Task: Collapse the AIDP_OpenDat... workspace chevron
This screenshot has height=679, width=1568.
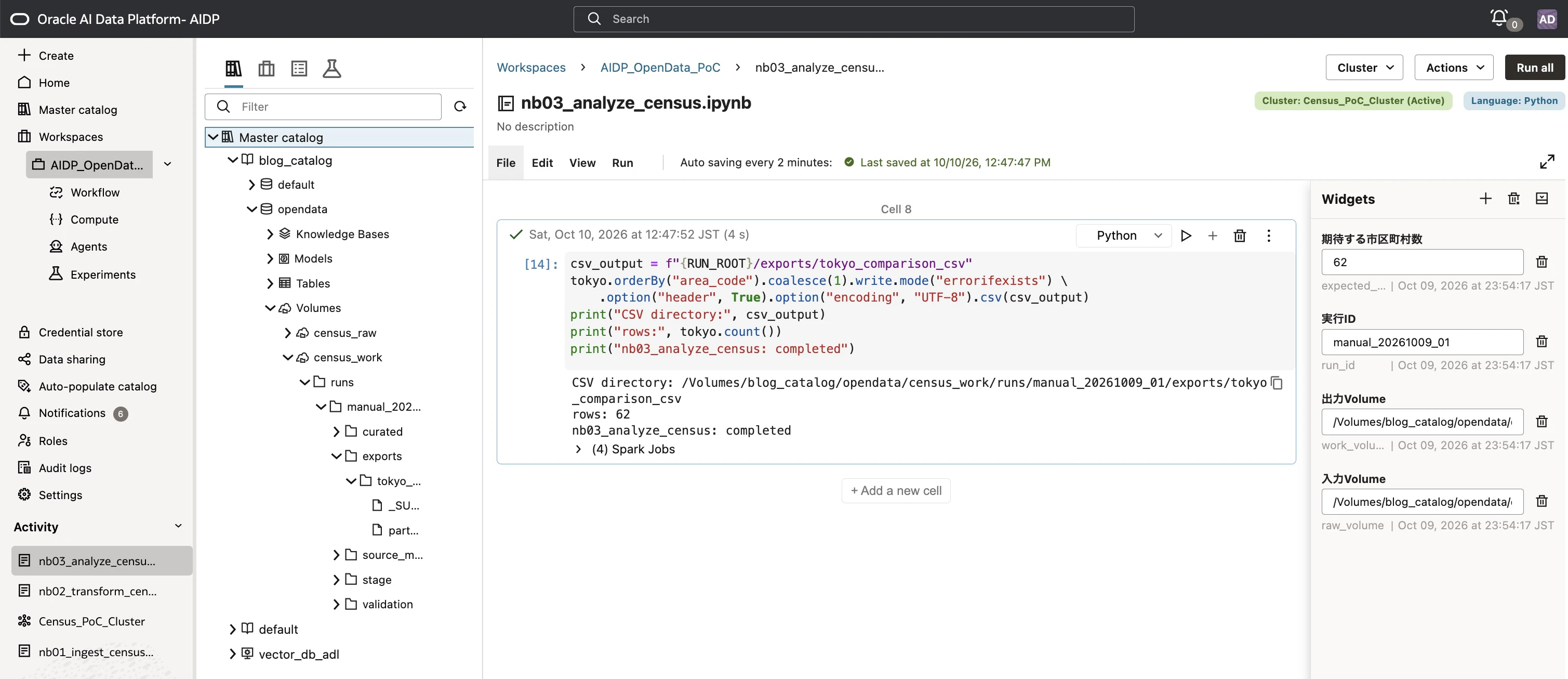Action: pyautogui.click(x=167, y=164)
